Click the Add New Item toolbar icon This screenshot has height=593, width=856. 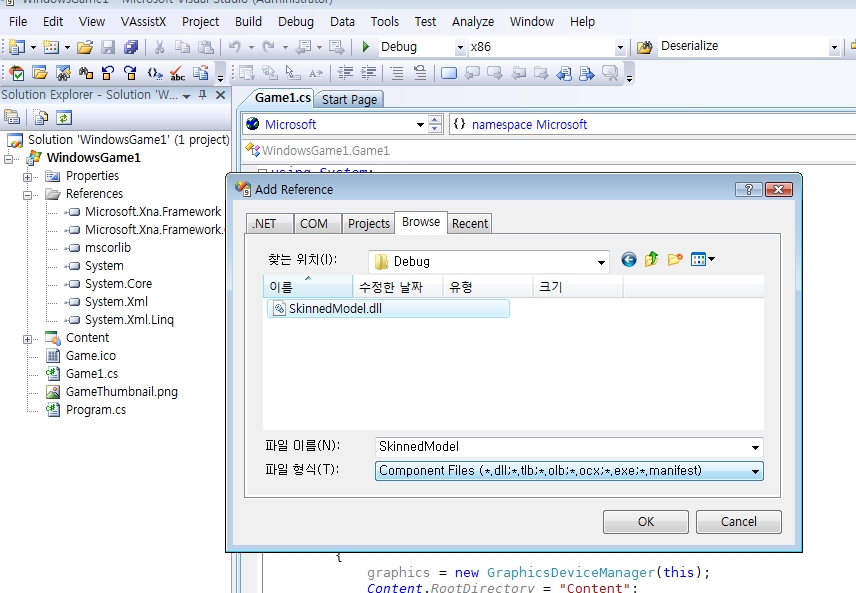tap(51, 47)
